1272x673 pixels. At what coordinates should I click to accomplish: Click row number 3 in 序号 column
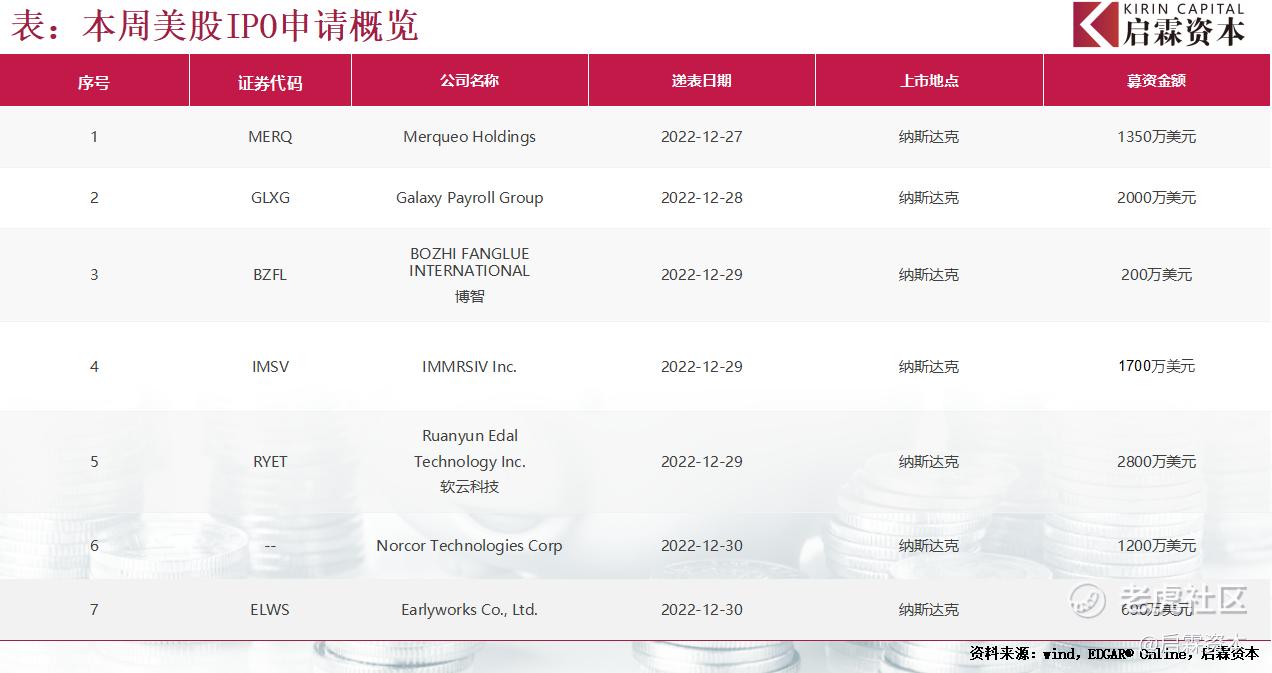coord(94,275)
